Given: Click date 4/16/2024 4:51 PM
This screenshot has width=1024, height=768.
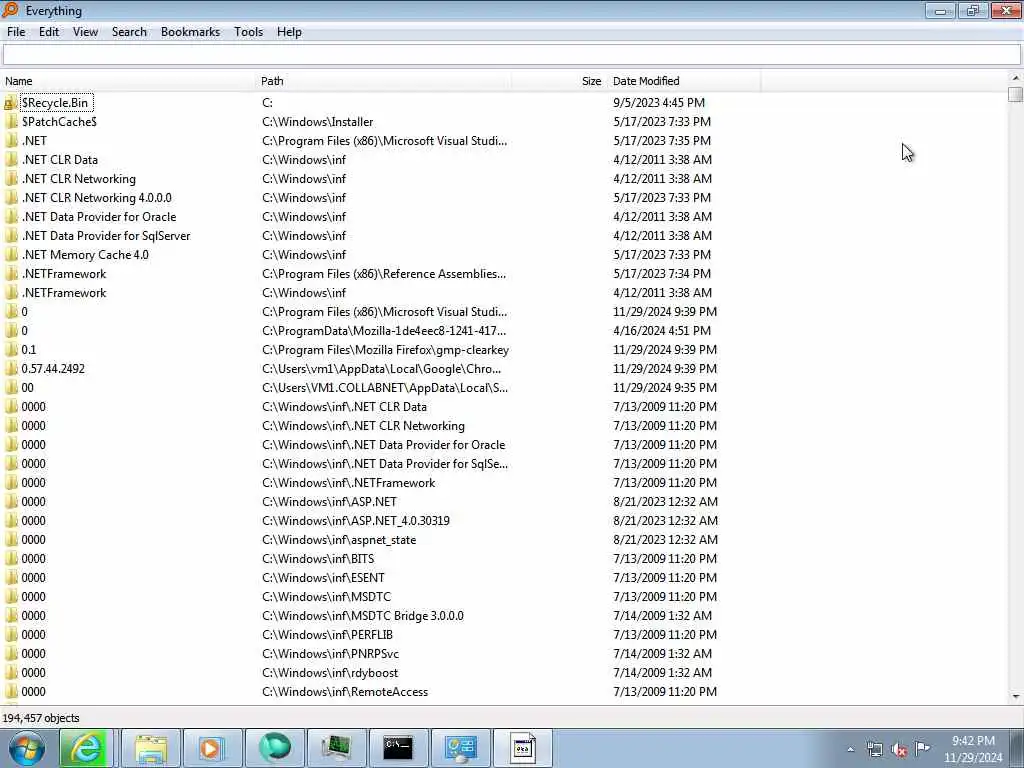Looking at the screenshot, I should pos(662,331).
